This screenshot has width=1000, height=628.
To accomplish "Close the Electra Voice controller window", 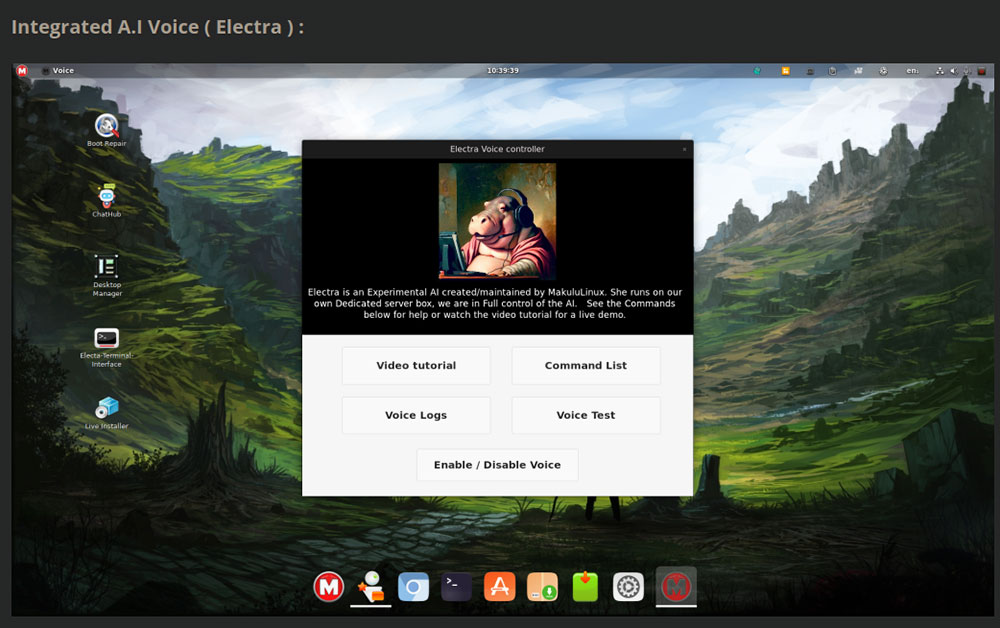I will 684,149.
